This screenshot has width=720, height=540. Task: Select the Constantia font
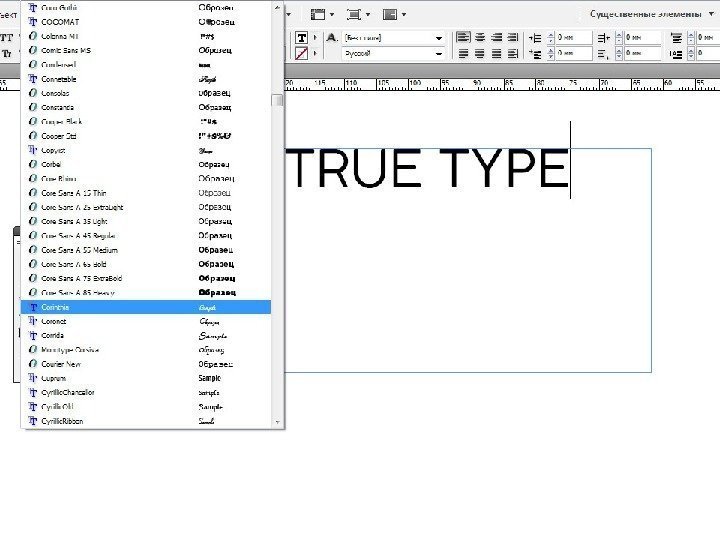(x=146, y=107)
